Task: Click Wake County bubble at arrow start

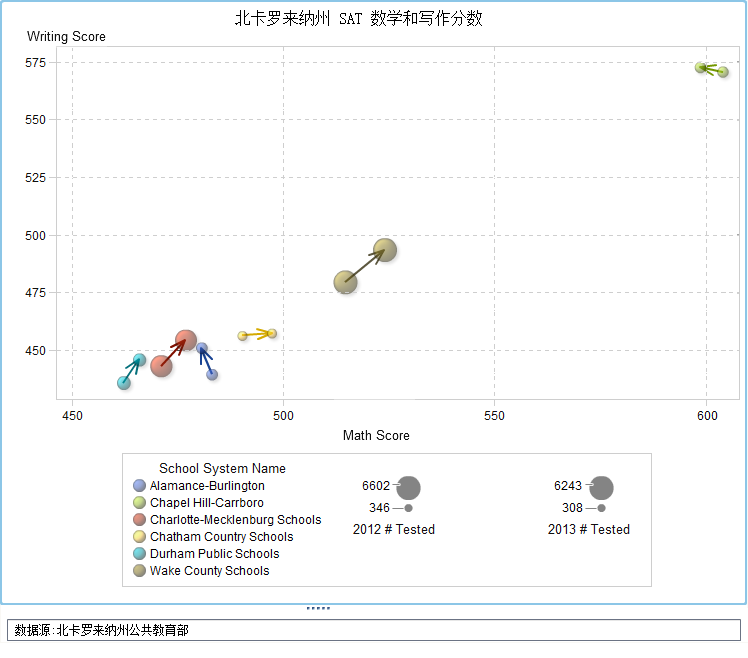Action: (x=345, y=282)
